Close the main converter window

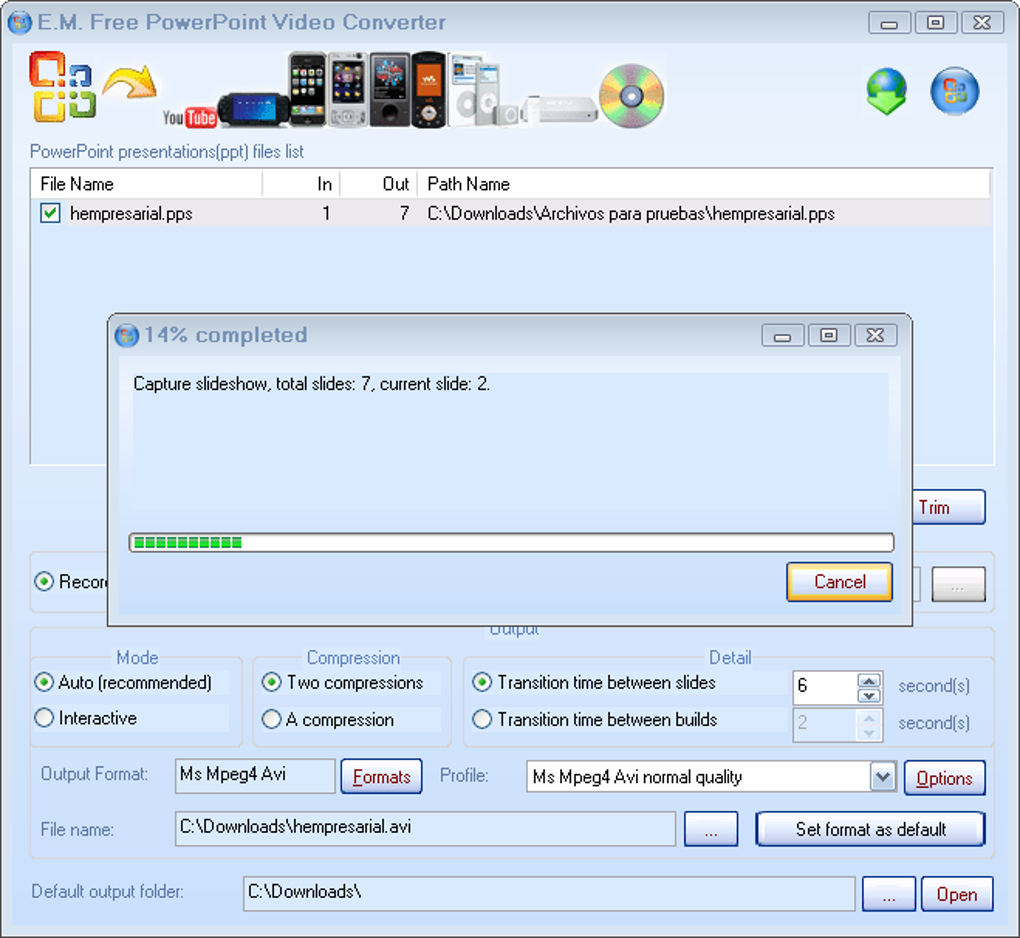coord(982,23)
